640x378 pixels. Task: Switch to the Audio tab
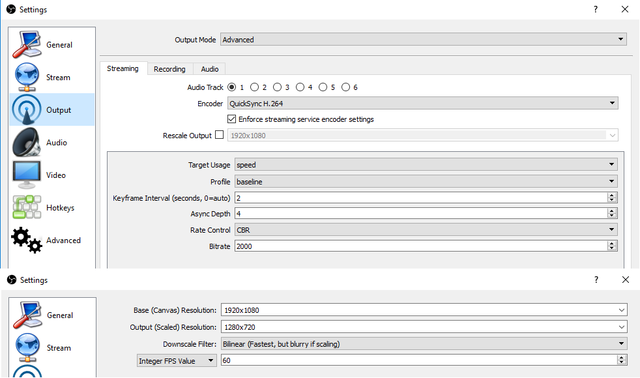(209, 69)
